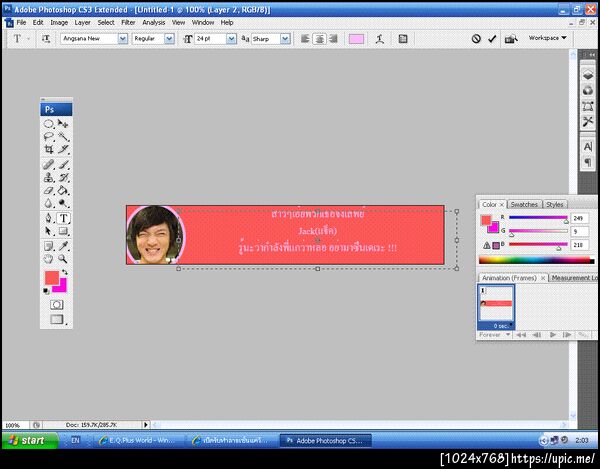The height and width of the screenshot is (469, 600).
Task: Select the Eraser tool
Action: tap(49, 190)
